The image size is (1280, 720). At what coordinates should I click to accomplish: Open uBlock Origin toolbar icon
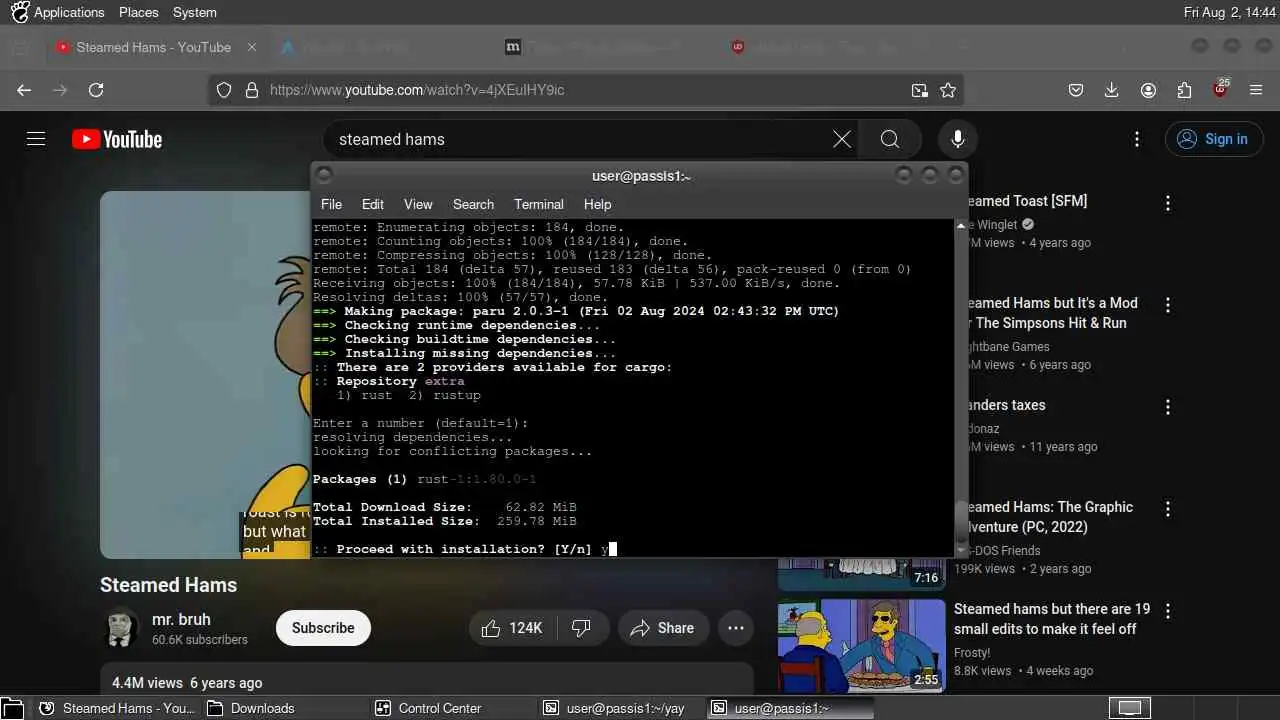[1220, 89]
